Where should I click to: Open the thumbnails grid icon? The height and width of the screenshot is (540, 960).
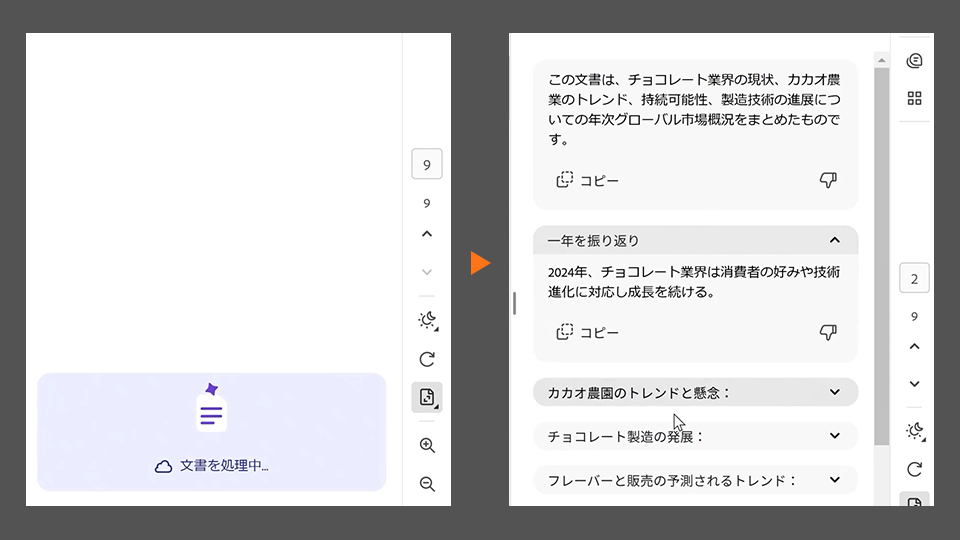click(914, 98)
